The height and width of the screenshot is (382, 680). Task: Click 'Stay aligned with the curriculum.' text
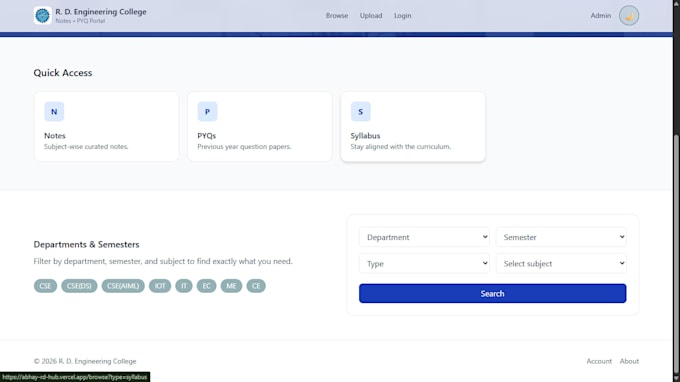click(401, 147)
